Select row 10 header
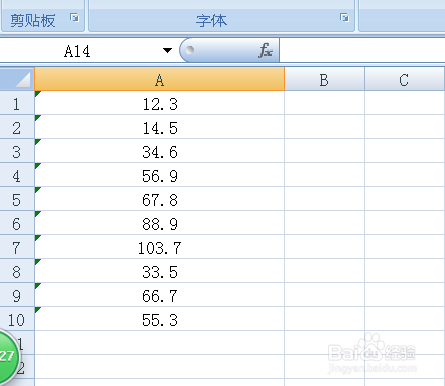The image size is (445, 386). pos(17,319)
